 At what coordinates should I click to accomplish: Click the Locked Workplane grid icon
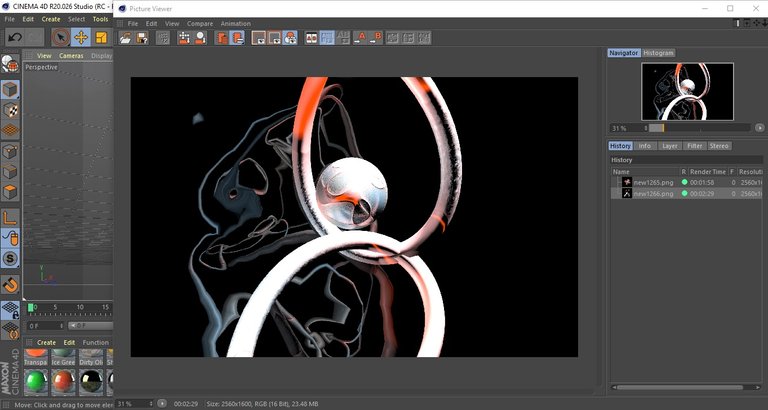(10, 310)
